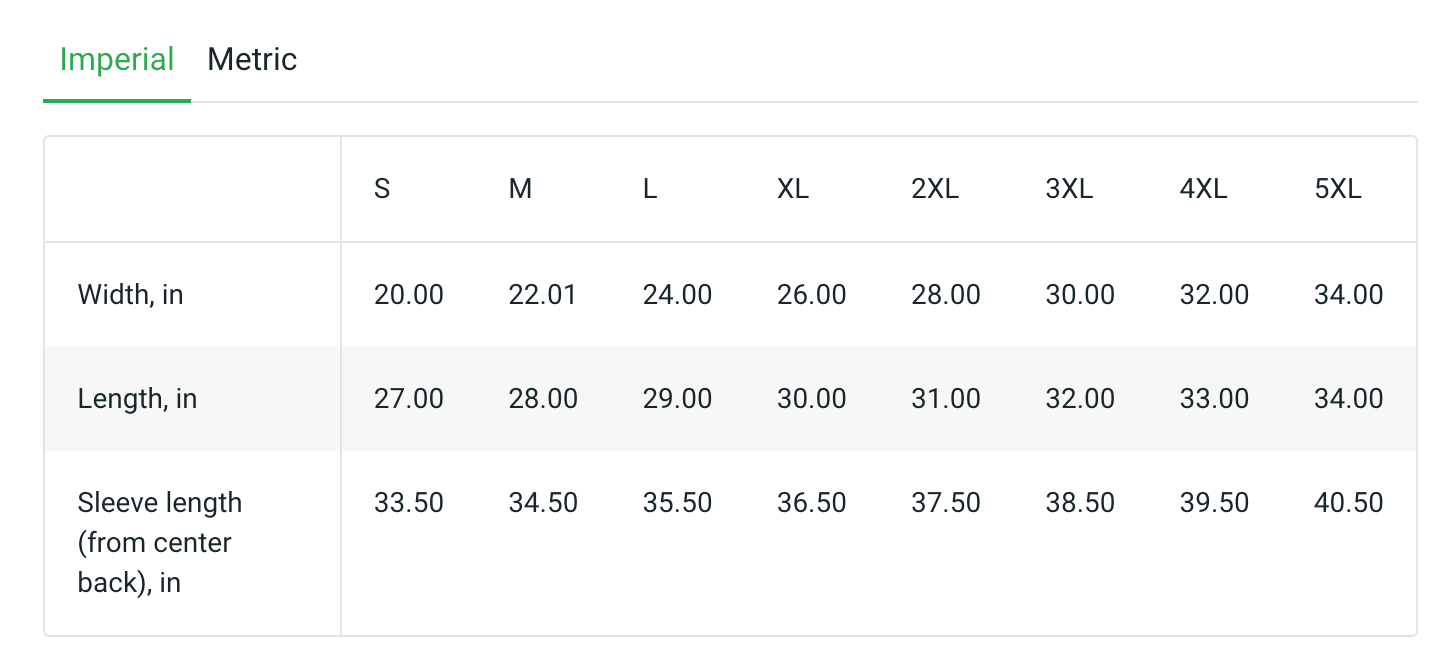Click the L size column header
This screenshot has width=1431, height=672.
tap(650, 189)
